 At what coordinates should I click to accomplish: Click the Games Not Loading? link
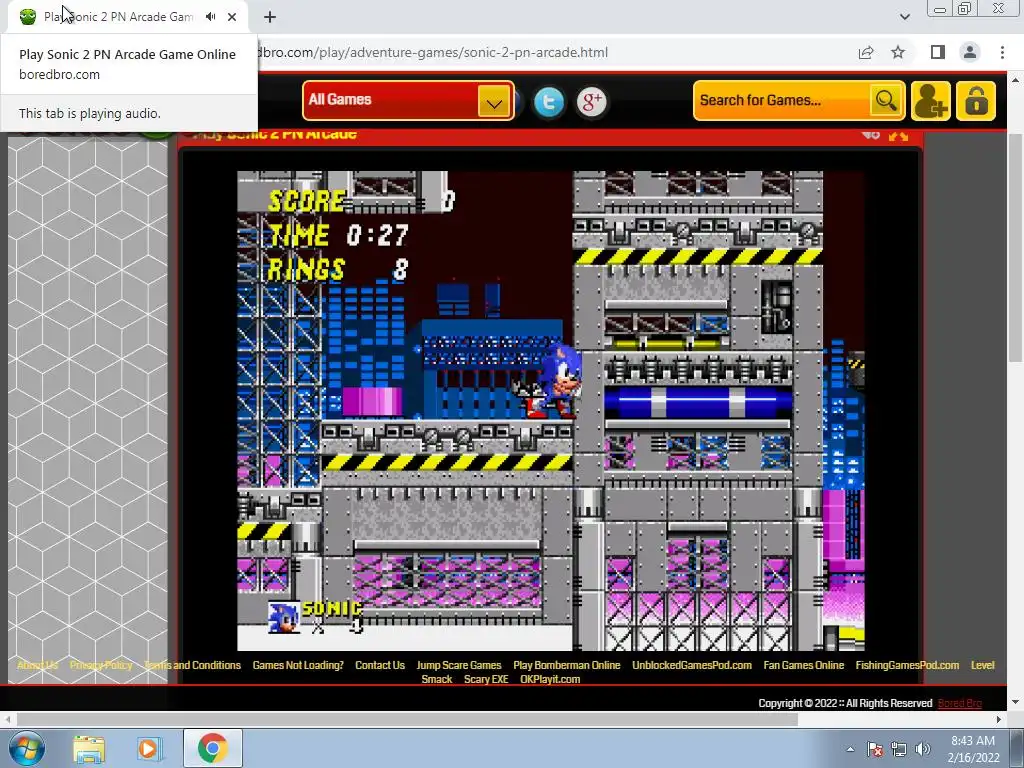(298, 665)
